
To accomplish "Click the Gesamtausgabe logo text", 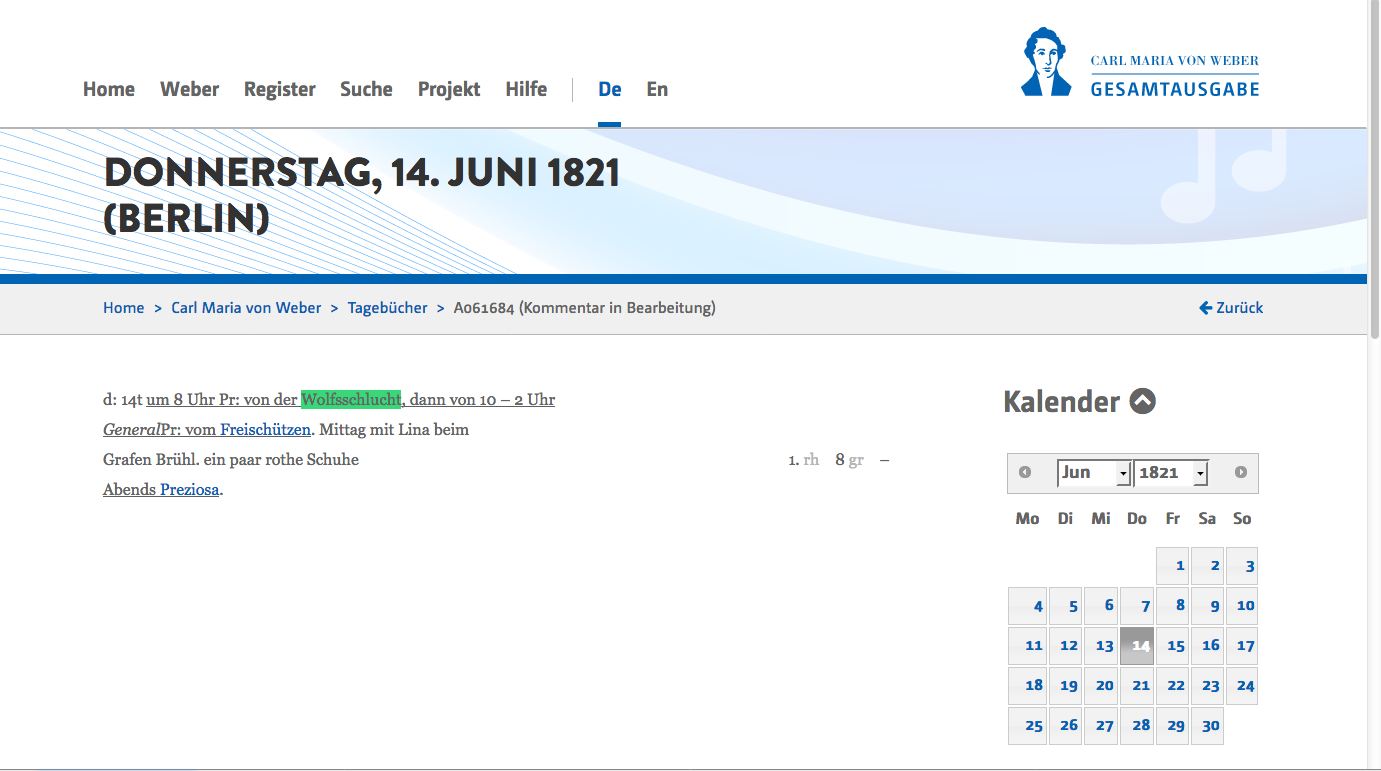I will [x=1175, y=89].
